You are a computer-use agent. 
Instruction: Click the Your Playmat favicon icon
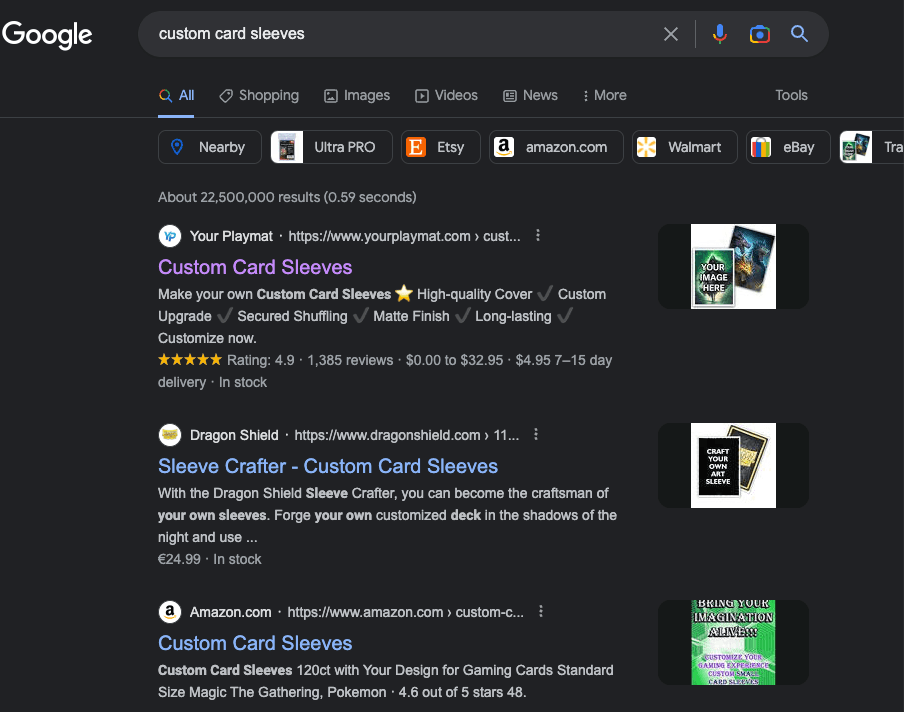(170, 236)
